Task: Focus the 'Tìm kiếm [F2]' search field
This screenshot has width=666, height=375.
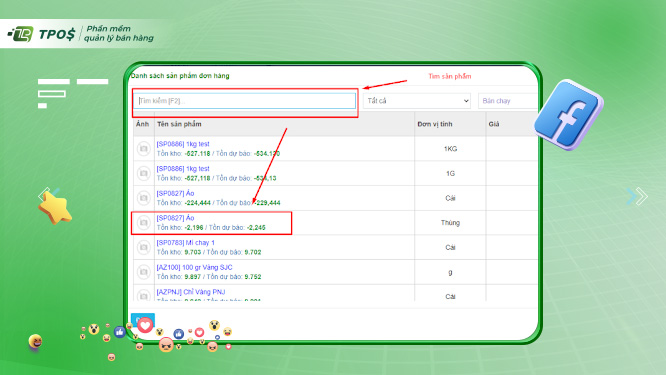Action: tap(246, 101)
